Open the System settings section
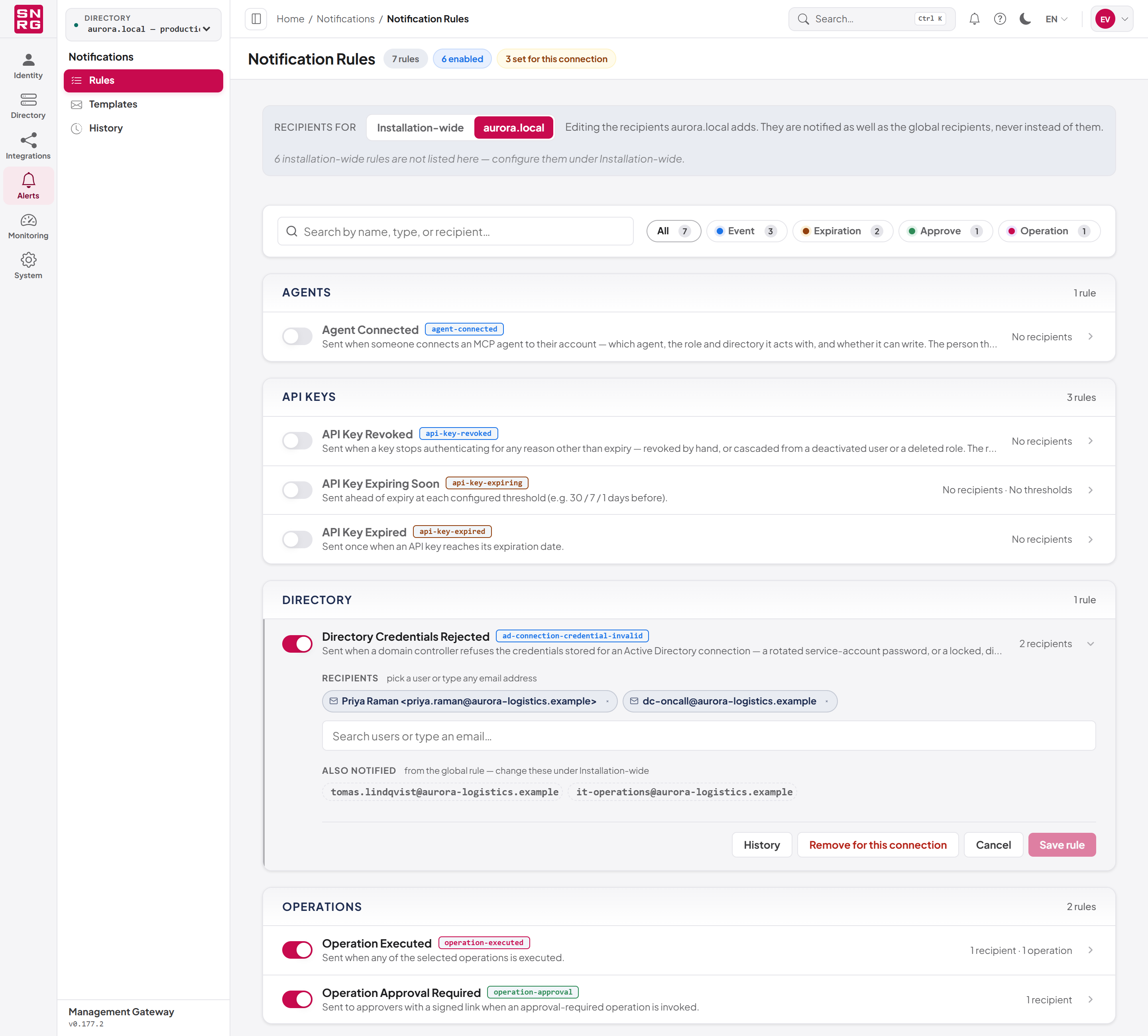The width and height of the screenshot is (1148, 1036). pyautogui.click(x=28, y=266)
